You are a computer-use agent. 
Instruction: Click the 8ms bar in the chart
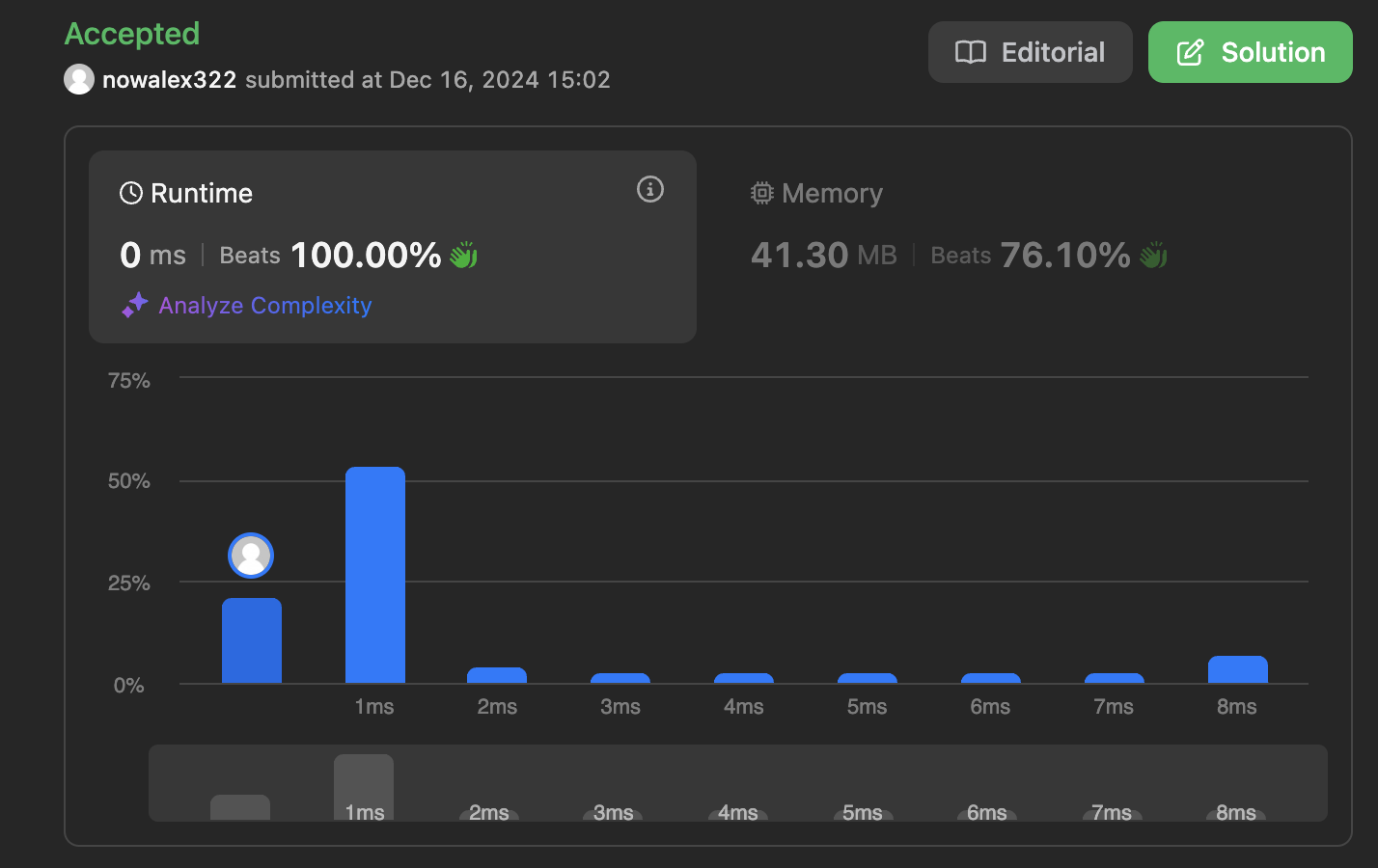tap(1237, 669)
